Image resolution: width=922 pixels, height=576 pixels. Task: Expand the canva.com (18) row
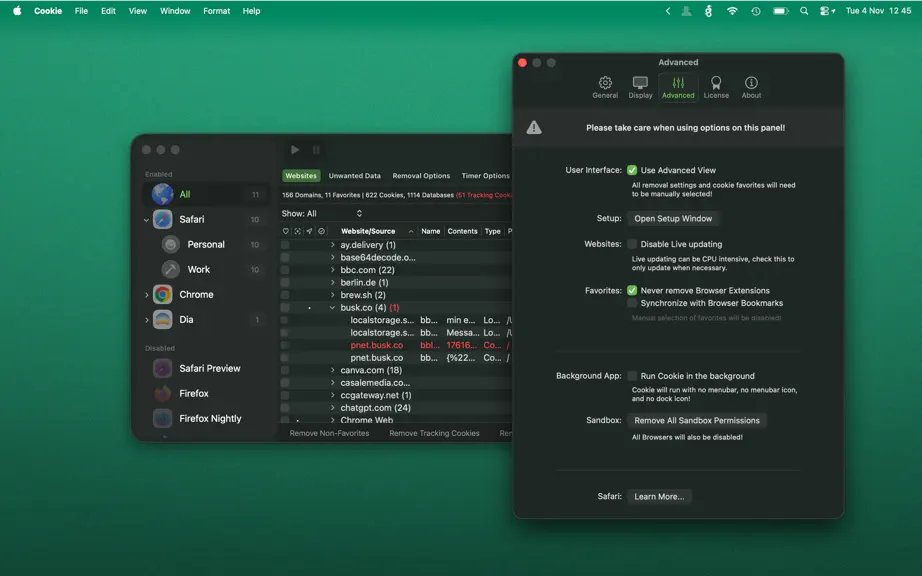332,370
